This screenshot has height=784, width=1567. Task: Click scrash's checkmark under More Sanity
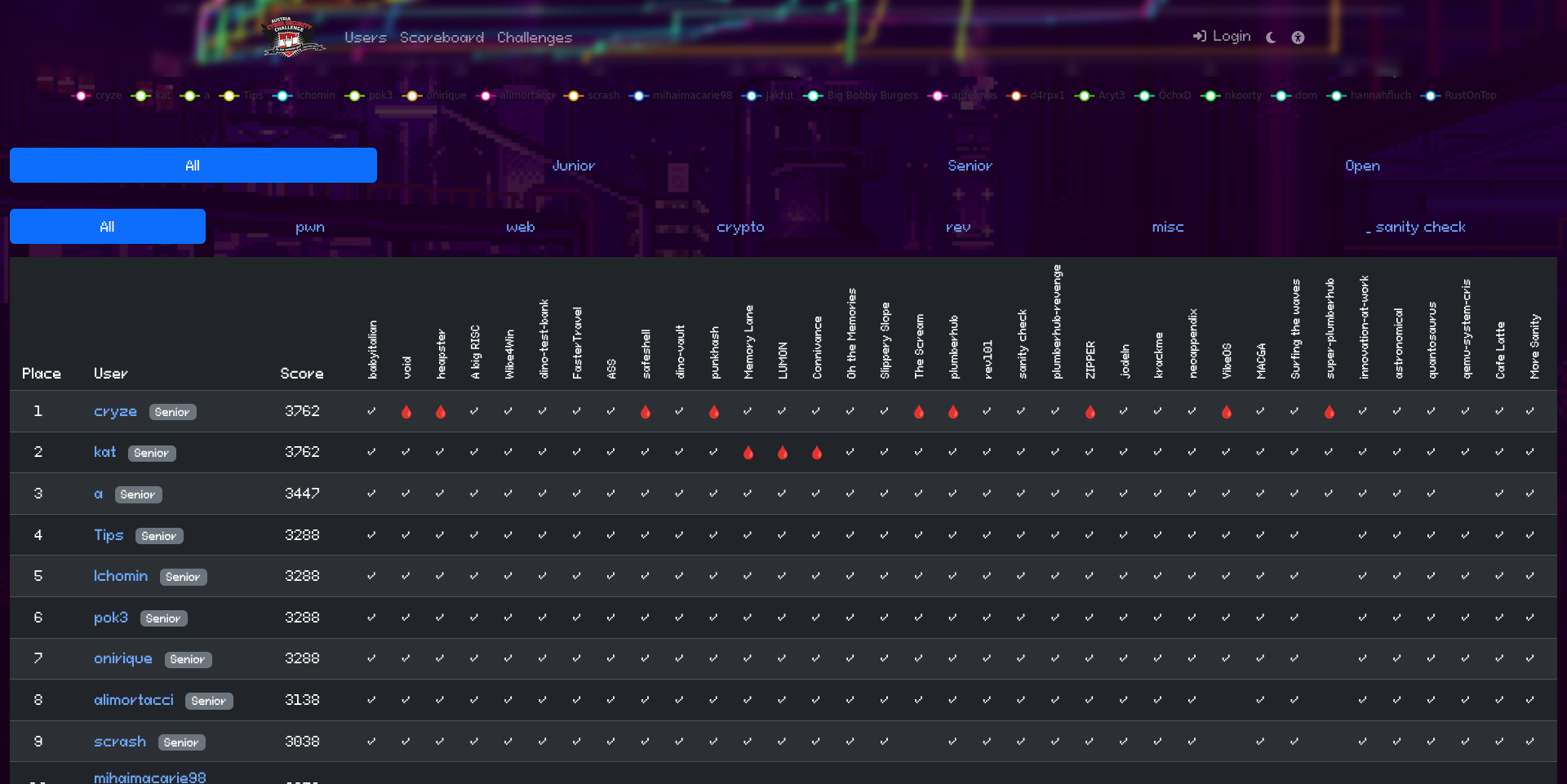point(1530,742)
